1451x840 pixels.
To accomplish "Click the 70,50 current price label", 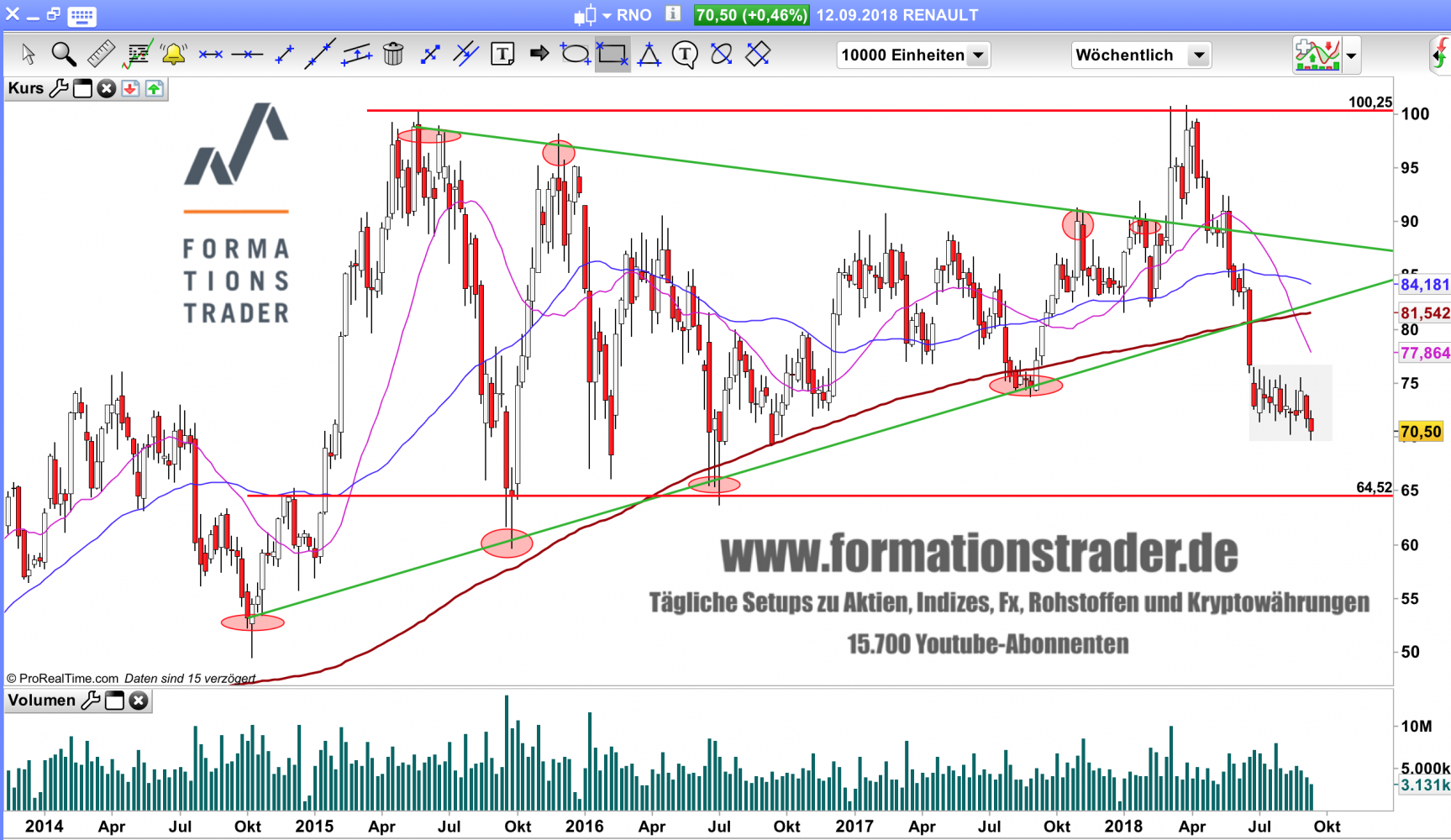I will (1421, 432).
